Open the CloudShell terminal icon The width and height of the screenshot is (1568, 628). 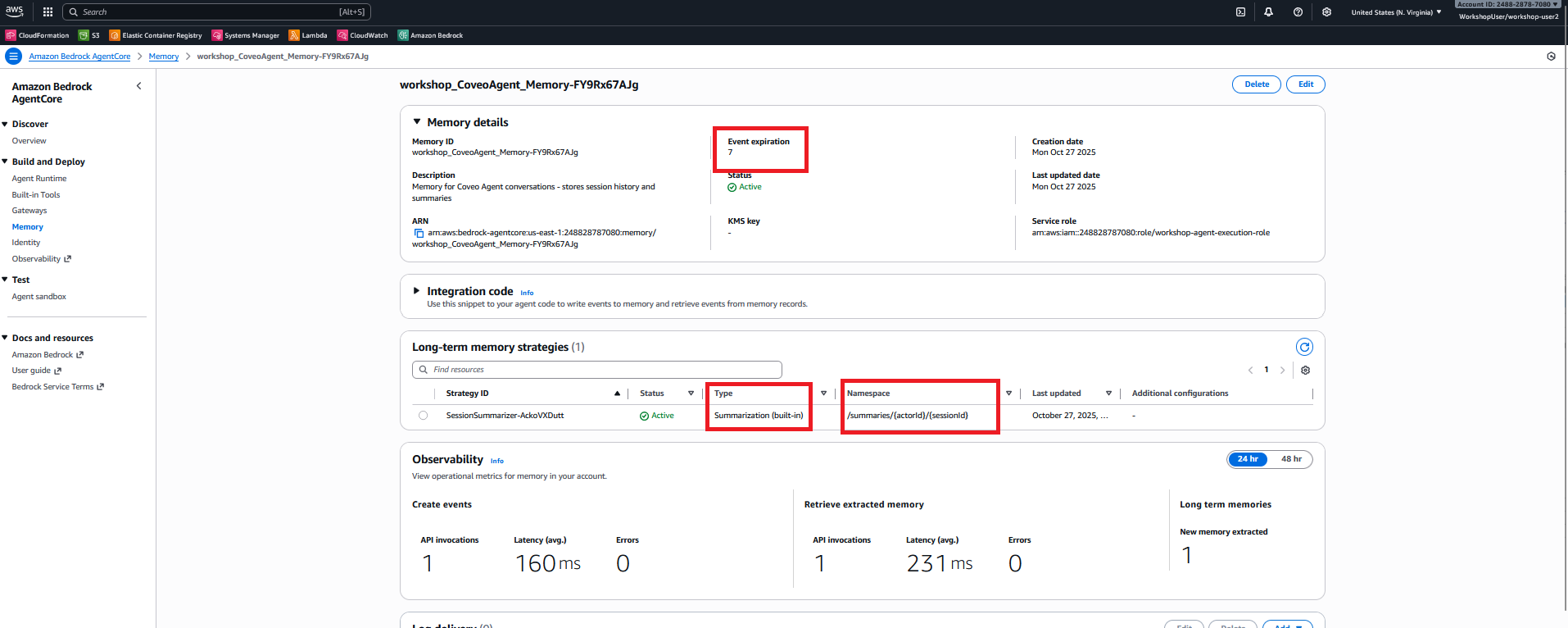(x=1240, y=12)
